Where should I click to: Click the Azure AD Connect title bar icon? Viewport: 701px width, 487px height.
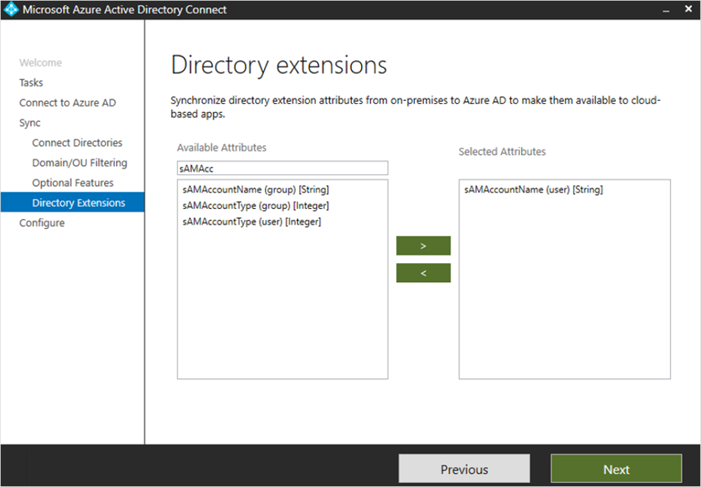click(11, 9)
